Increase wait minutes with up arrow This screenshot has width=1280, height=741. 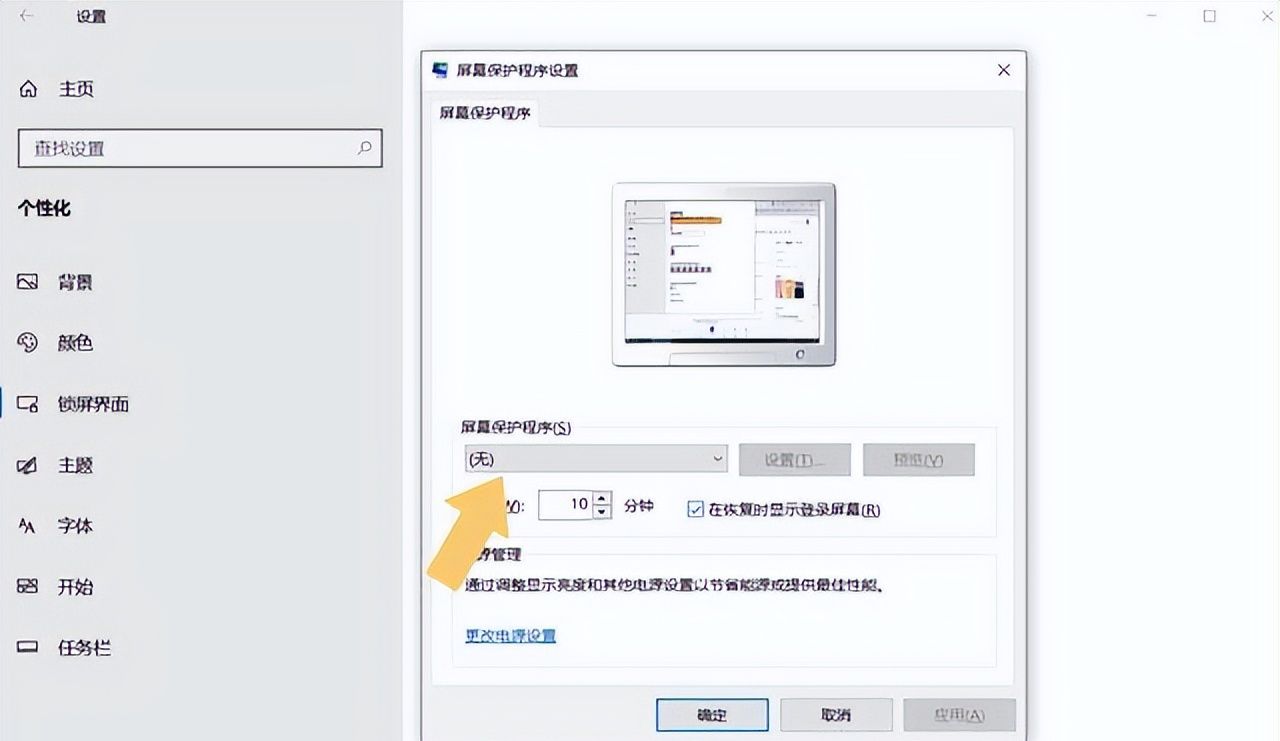click(601, 498)
